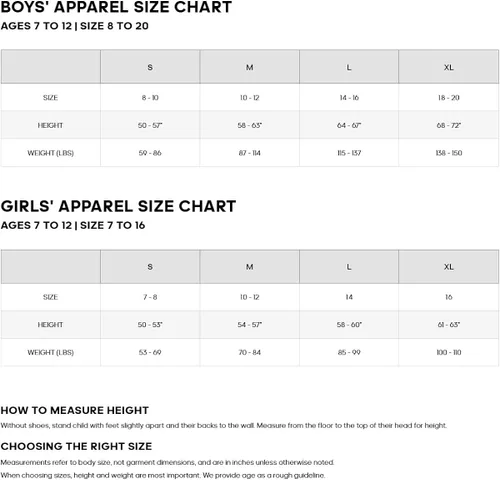The height and width of the screenshot is (480, 500).
Task: Click boys' XL height 68 - 72 inches
Action: click(x=449, y=125)
